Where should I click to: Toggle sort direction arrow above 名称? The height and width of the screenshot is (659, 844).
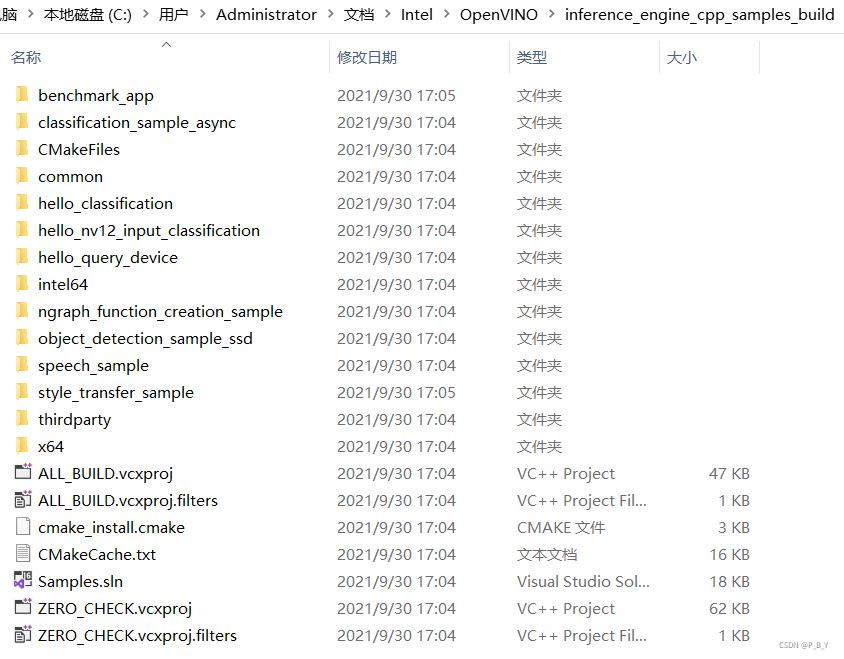(x=167, y=44)
